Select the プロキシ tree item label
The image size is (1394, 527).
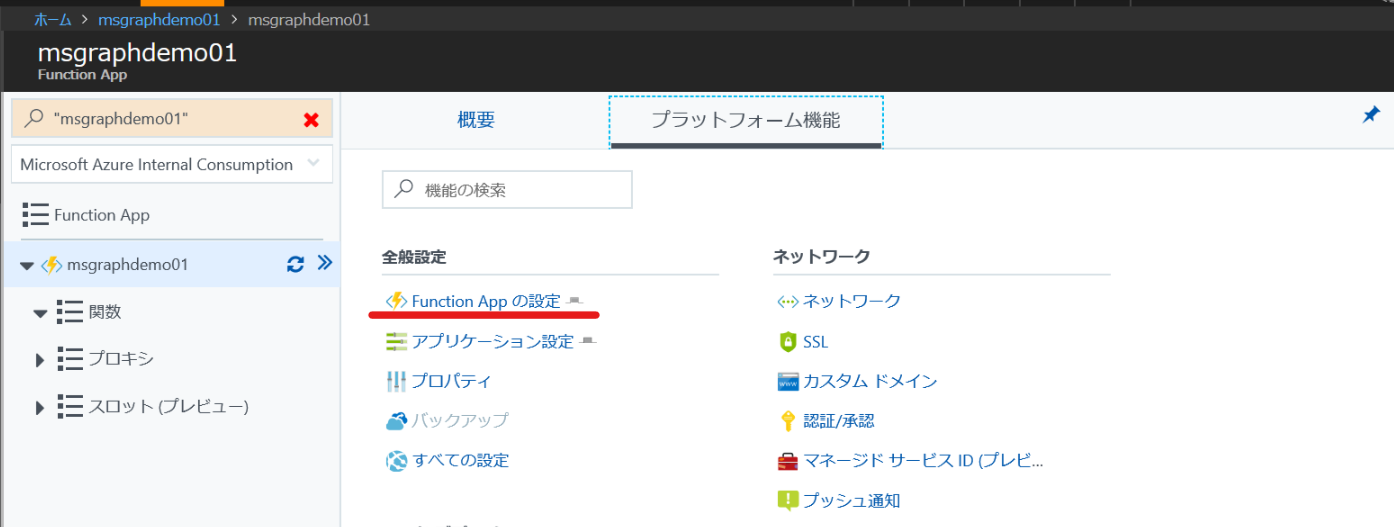(x=121, y=359)
